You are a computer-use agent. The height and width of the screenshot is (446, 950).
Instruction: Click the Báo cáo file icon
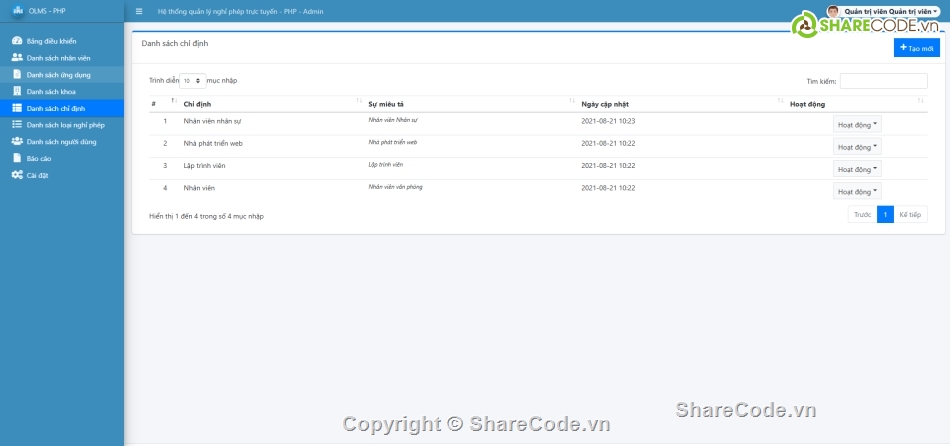(17, 158)
